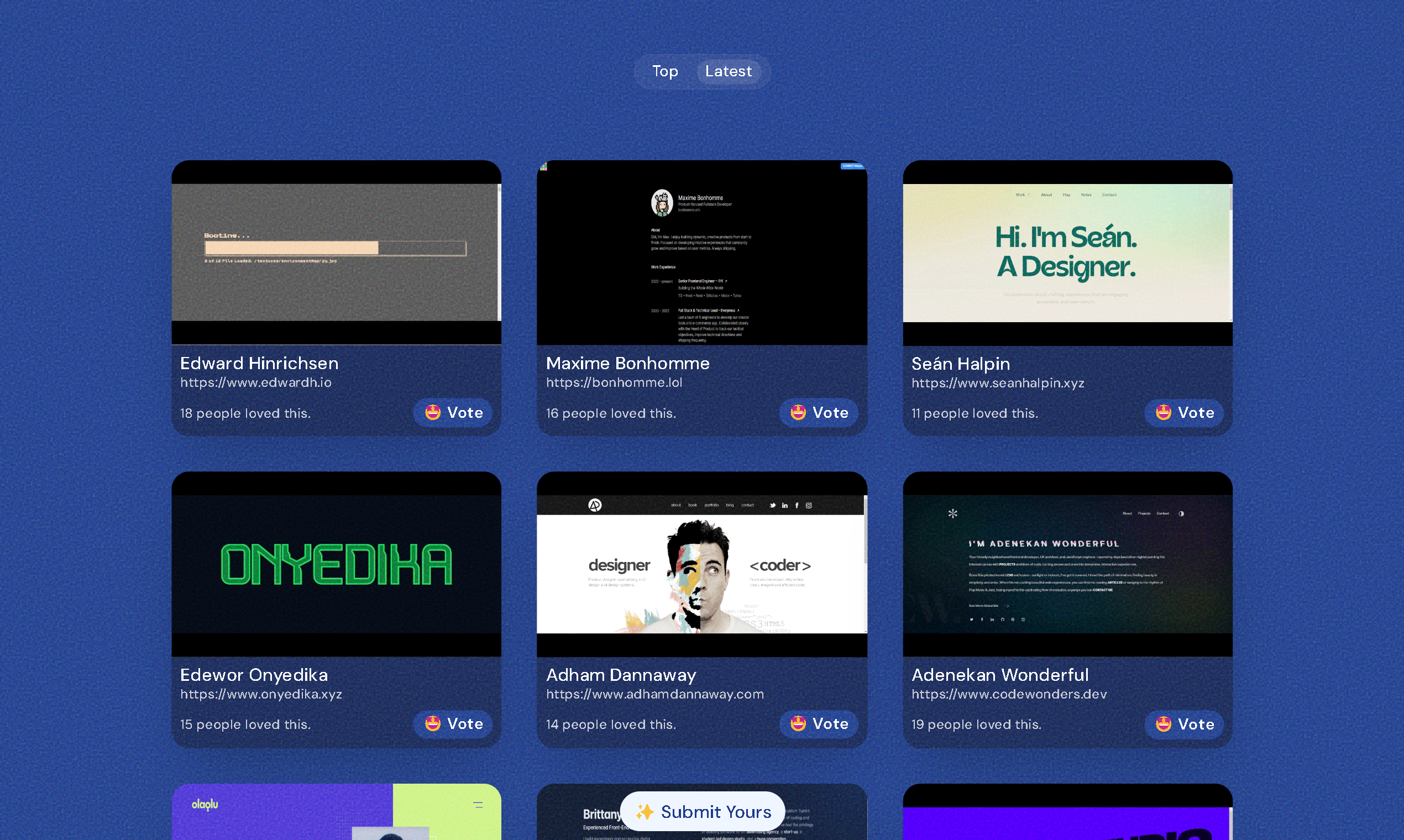Open Adenekan Wonderful portfolio thumbnail
This screenshot has height=840, width=1404.
[1068, 564]
